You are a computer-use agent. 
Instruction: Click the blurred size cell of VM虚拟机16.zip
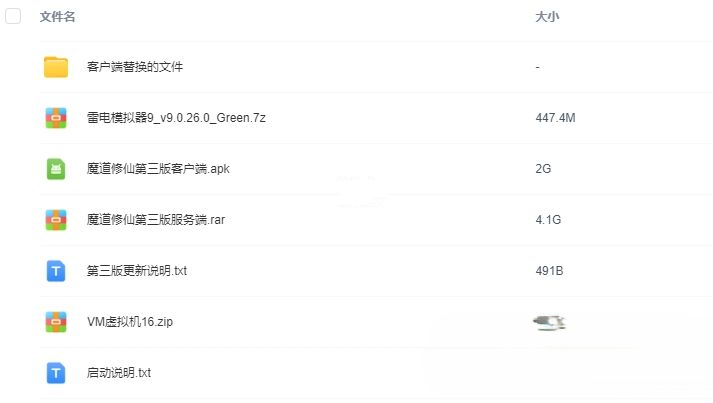click(x=549, y=322)
